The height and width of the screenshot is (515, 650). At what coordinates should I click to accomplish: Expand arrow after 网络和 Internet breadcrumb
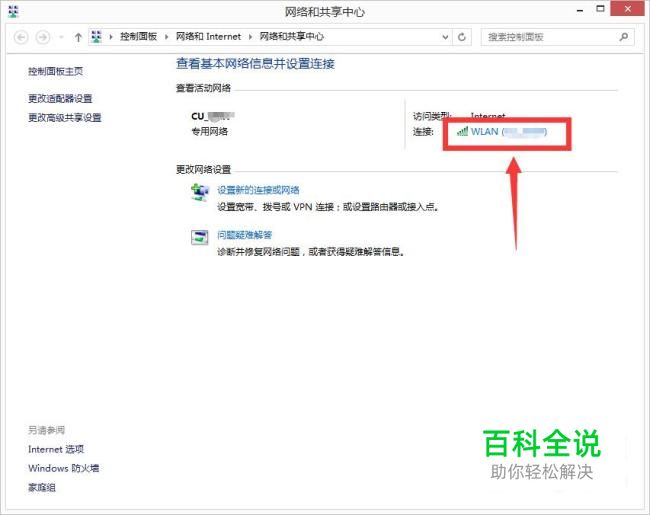click(x=250, y=37)
